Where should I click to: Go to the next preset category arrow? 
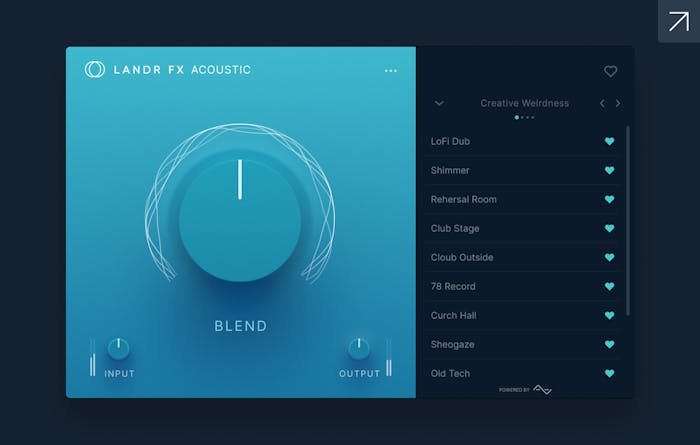pos(618,103)
